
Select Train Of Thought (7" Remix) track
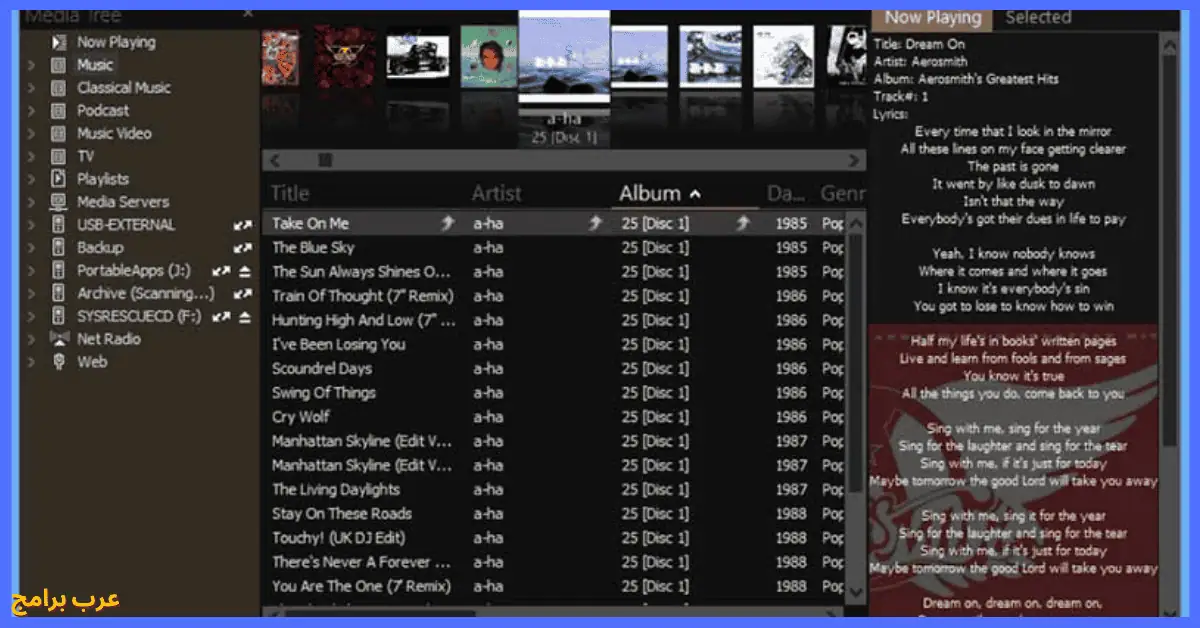[x=363, y=296]
